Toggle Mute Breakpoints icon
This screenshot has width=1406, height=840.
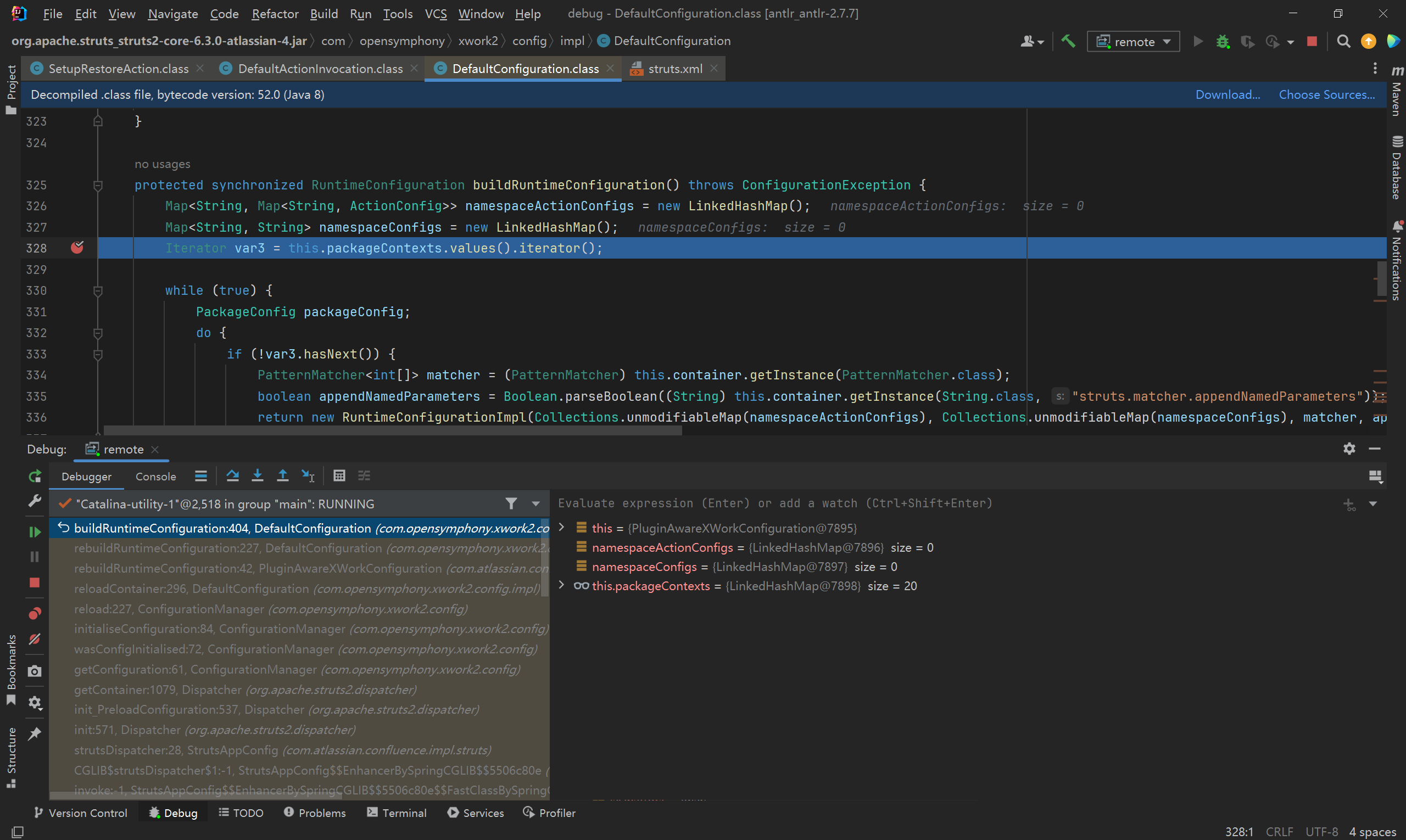pyautogui.click(x=35, y=639)
